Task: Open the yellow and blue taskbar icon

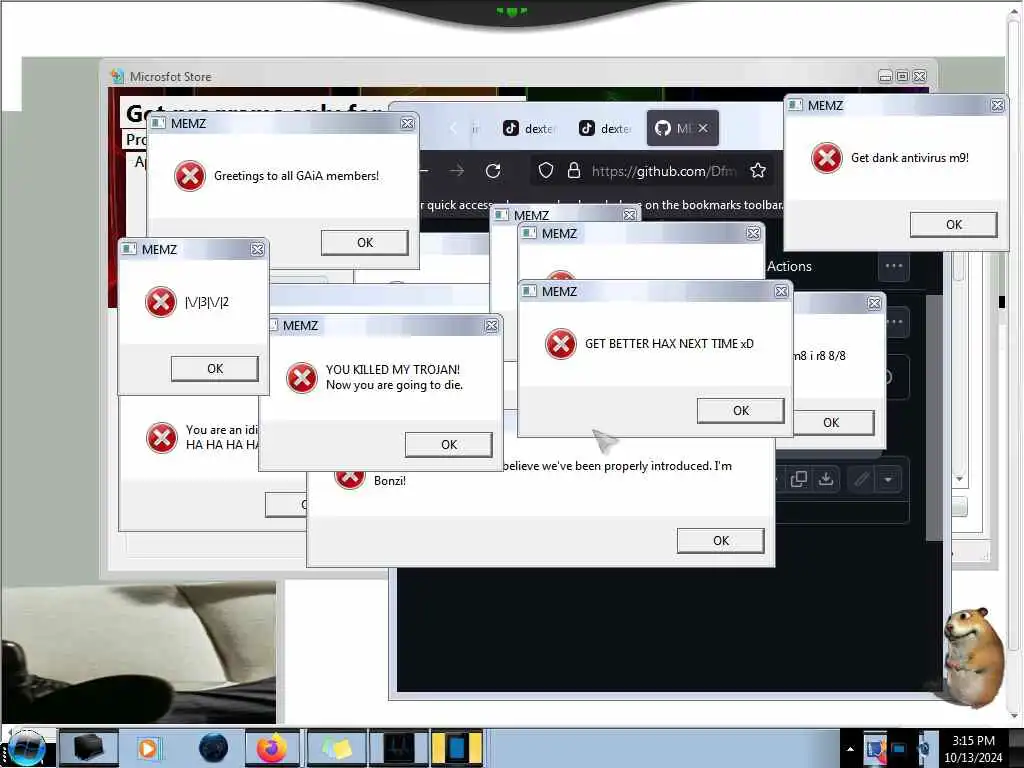Action: 457,748
